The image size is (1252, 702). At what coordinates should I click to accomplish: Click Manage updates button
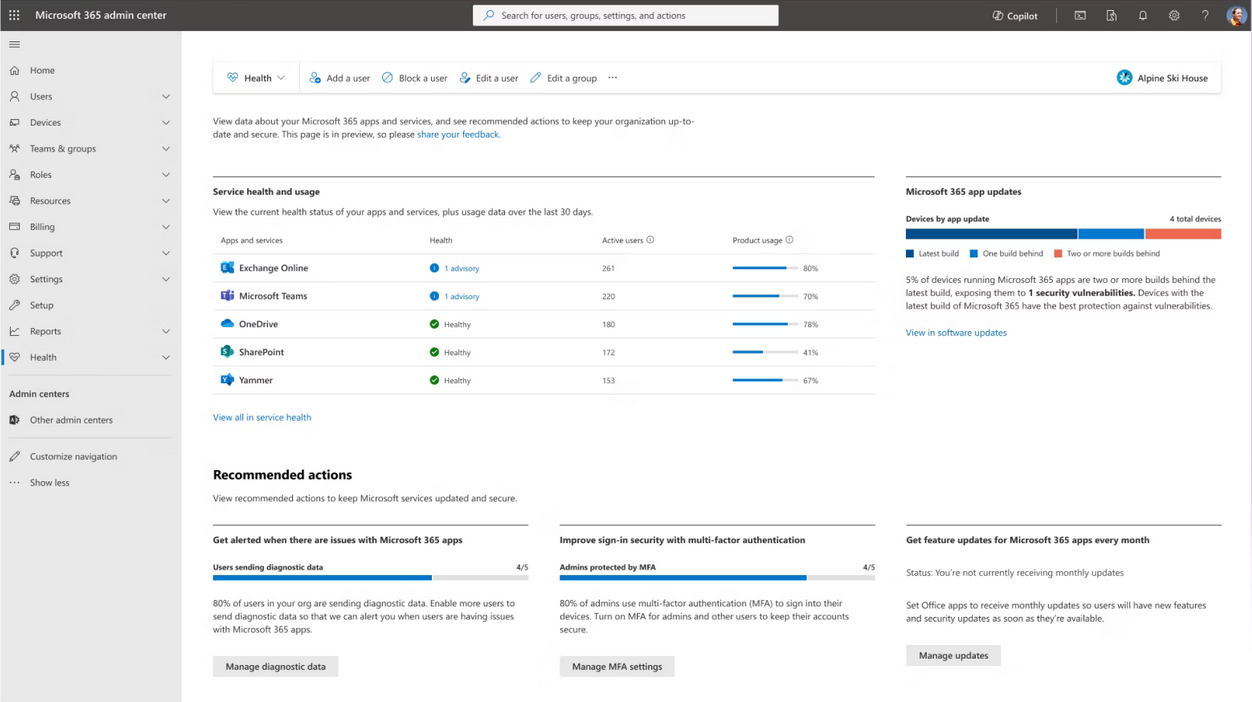(x=953, y=655)
